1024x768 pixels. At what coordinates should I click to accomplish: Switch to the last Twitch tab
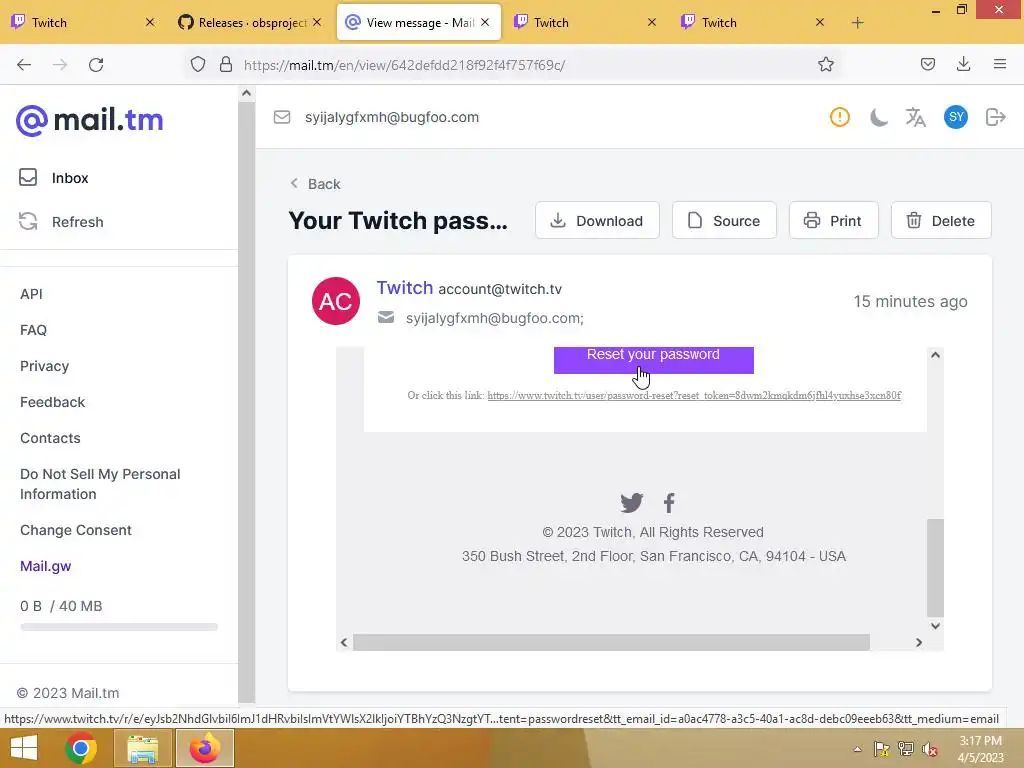coord(754,23)
